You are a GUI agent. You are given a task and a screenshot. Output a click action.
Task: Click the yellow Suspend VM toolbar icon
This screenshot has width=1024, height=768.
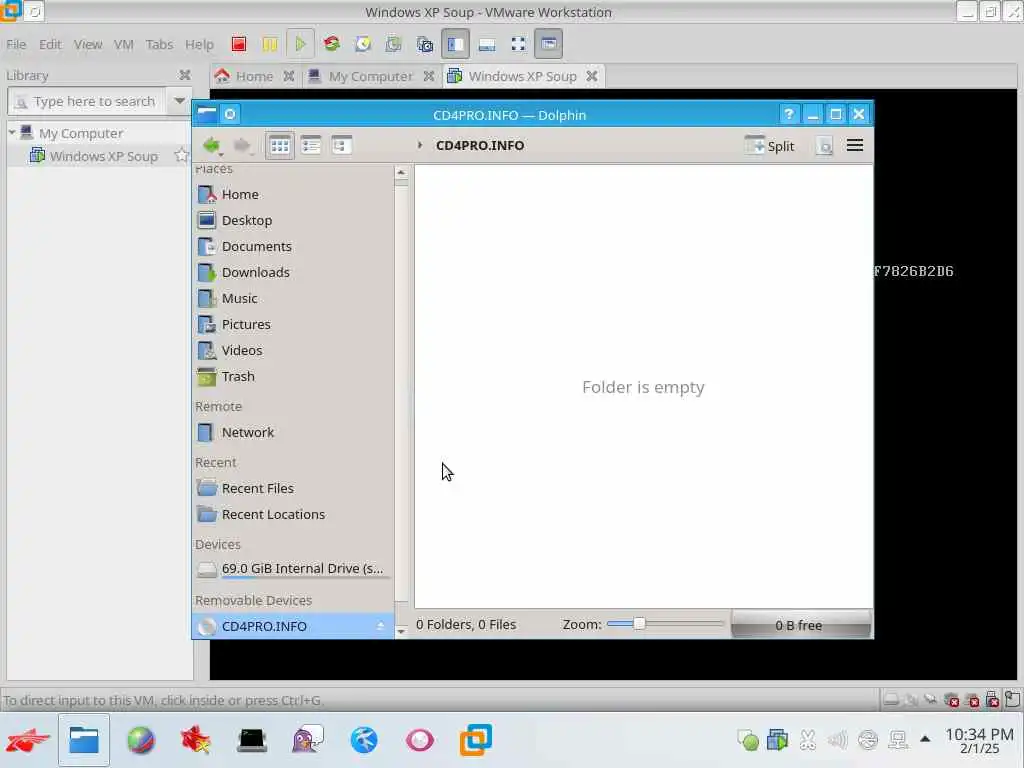pos(269,44)
